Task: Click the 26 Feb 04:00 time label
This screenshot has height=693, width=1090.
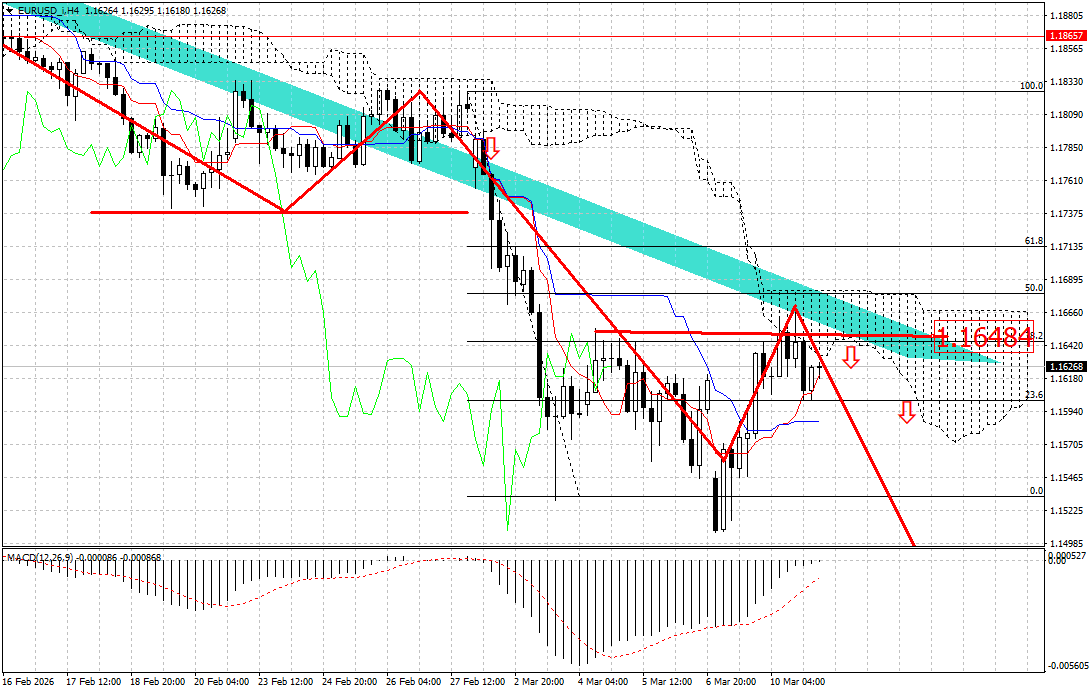Action: pos(413,682)
